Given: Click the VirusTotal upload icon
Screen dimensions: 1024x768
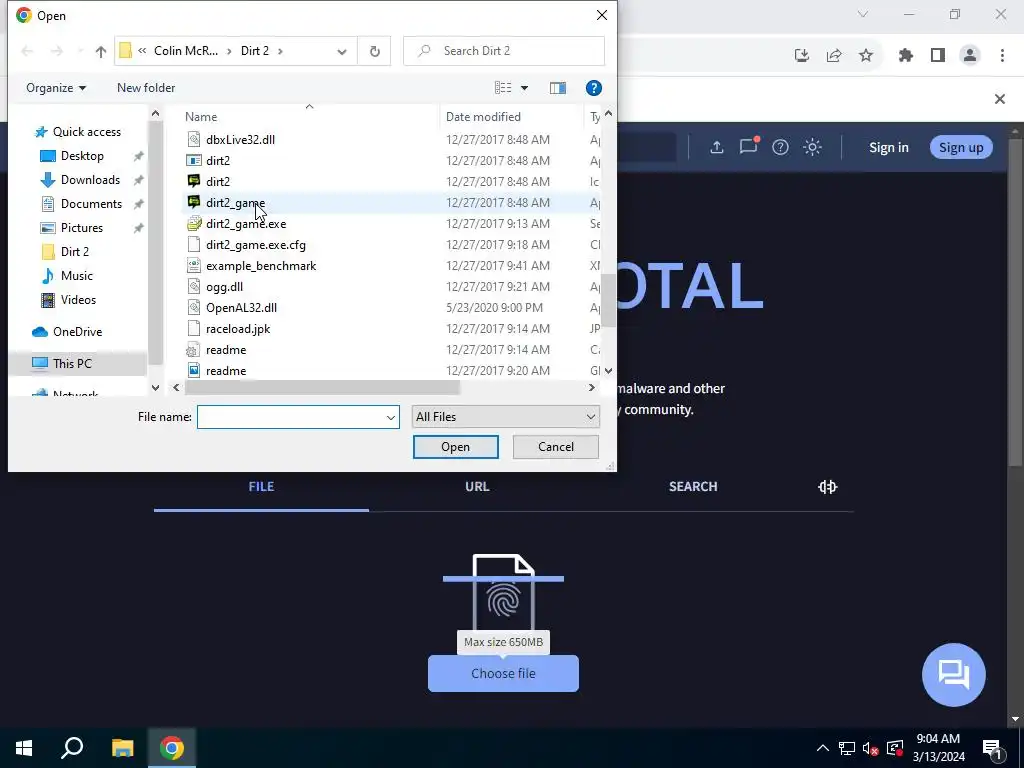Looking at the screenshot, I should tap(716, 148).
